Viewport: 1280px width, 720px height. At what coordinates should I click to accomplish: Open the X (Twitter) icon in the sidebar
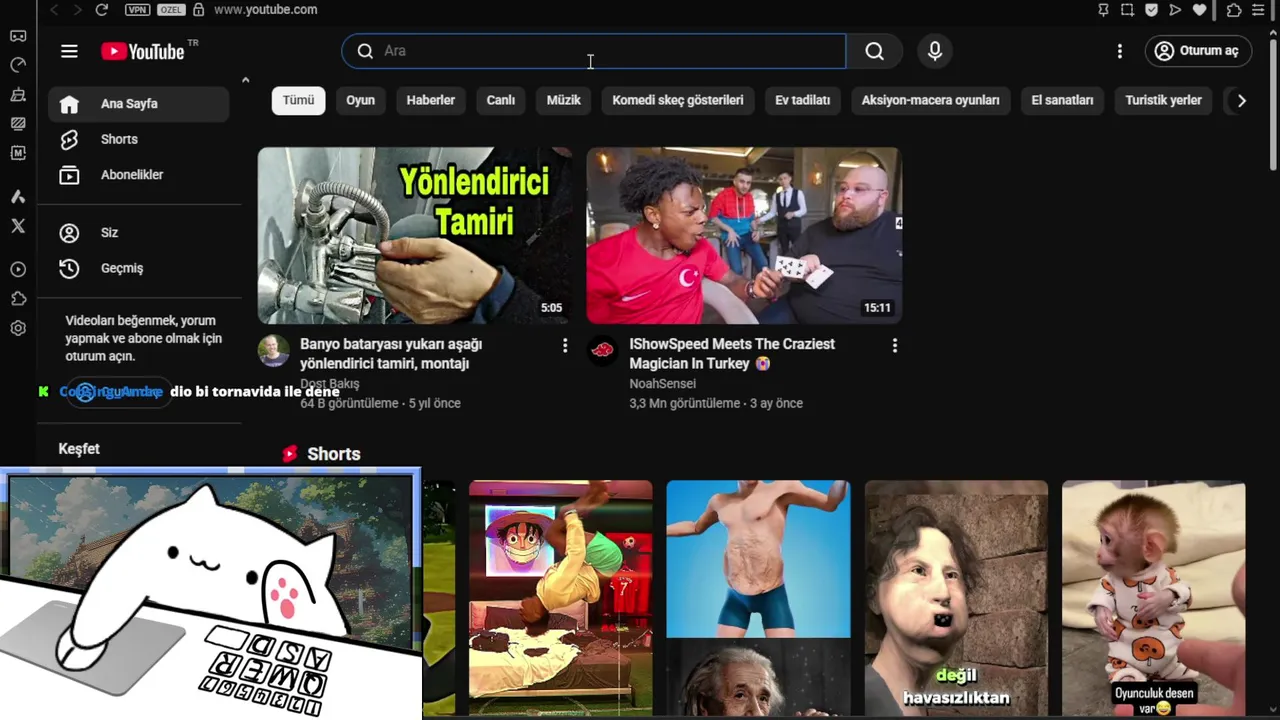18,226
